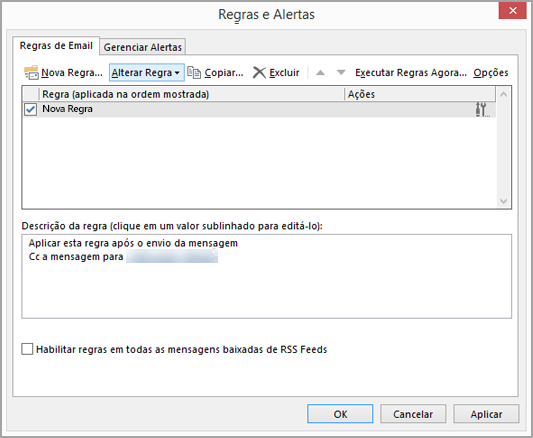Enable rules on RSS Feeds checkbox
533x438 pixels.
pos(27,349)
